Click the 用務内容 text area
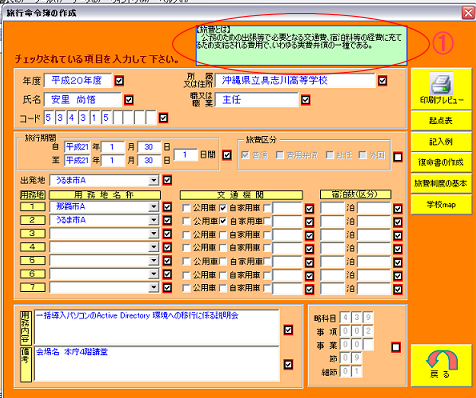The width and height of the screenshot is (476, 398). coord(157,327)
